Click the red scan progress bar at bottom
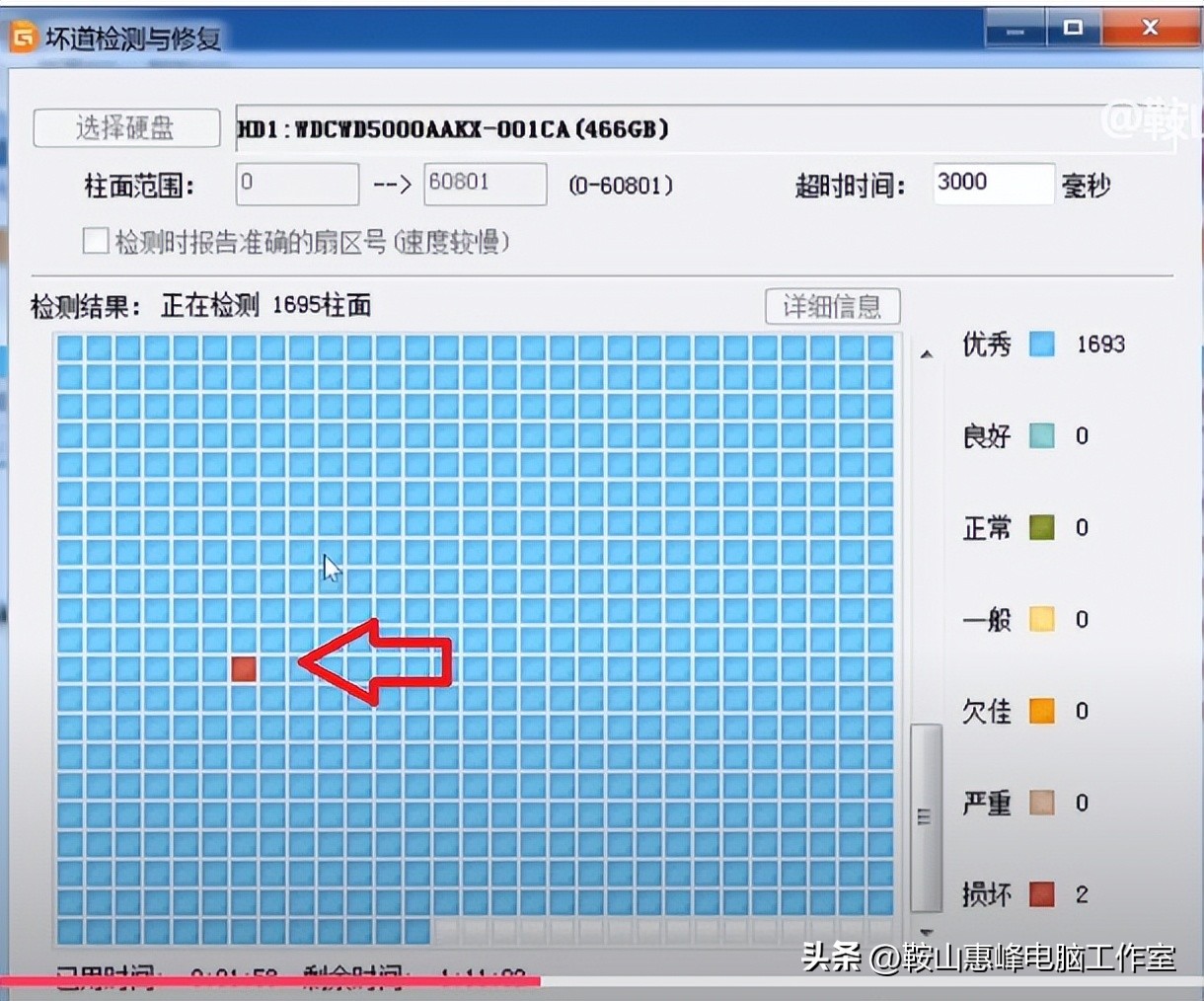 click(271, 979)
